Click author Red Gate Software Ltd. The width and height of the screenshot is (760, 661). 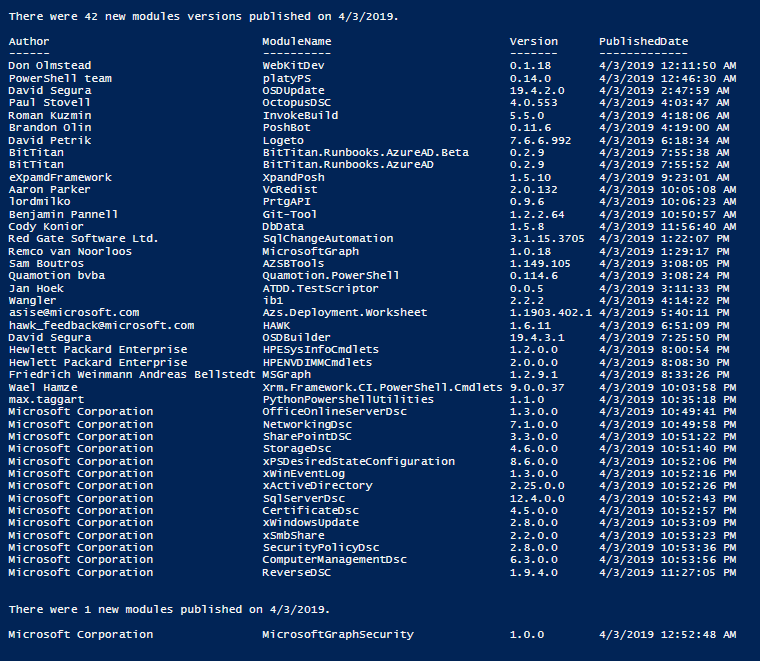[83, 238]
